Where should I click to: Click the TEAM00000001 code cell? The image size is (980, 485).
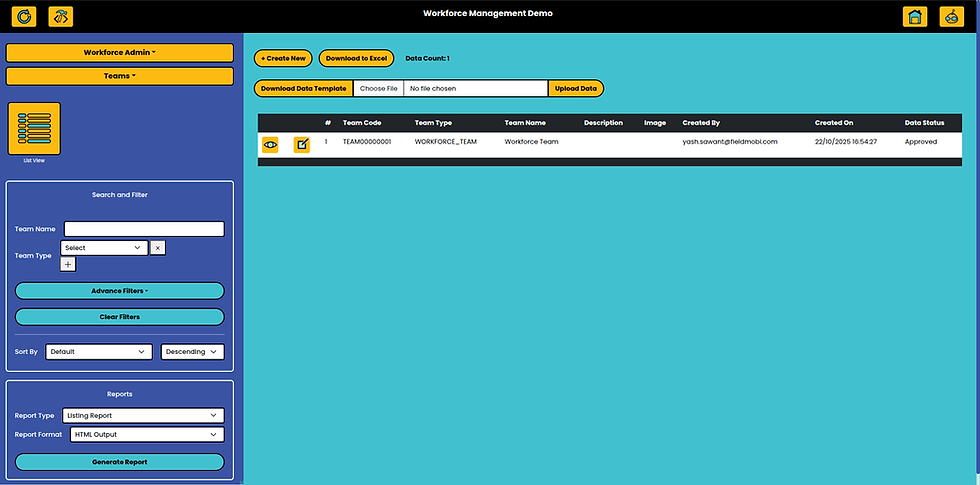coord(367,142)
